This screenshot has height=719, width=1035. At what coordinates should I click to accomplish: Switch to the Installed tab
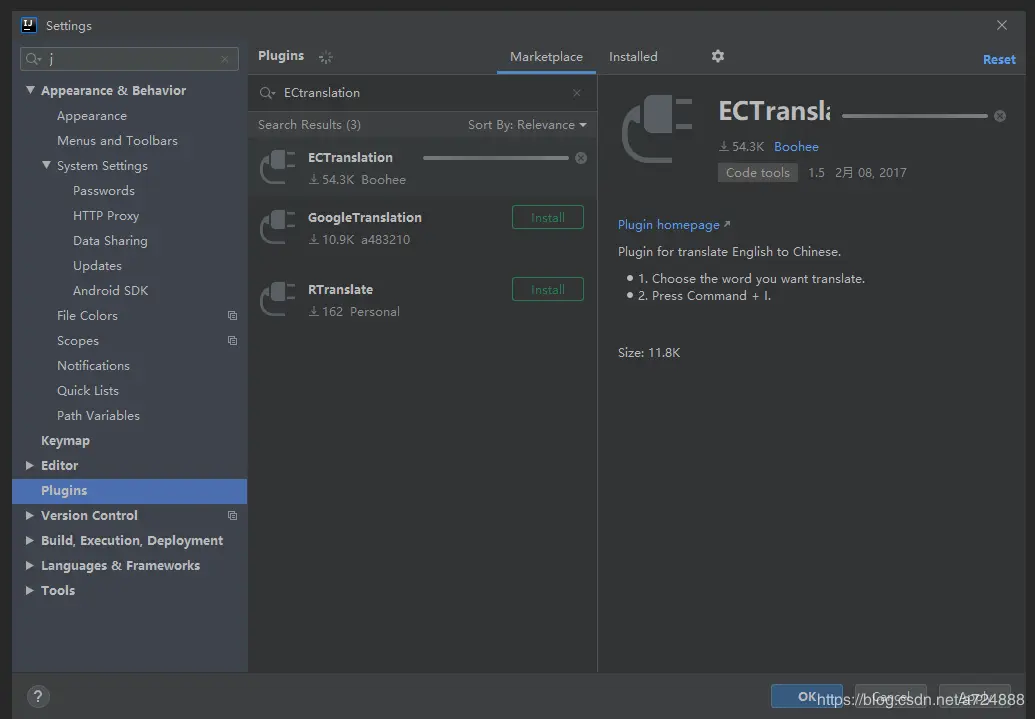click(633, 57)
